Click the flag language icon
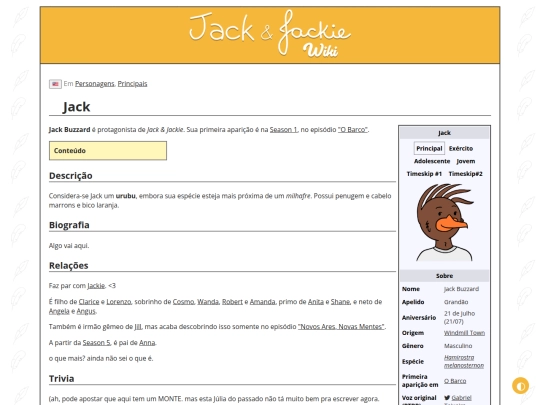 point(55,84)
